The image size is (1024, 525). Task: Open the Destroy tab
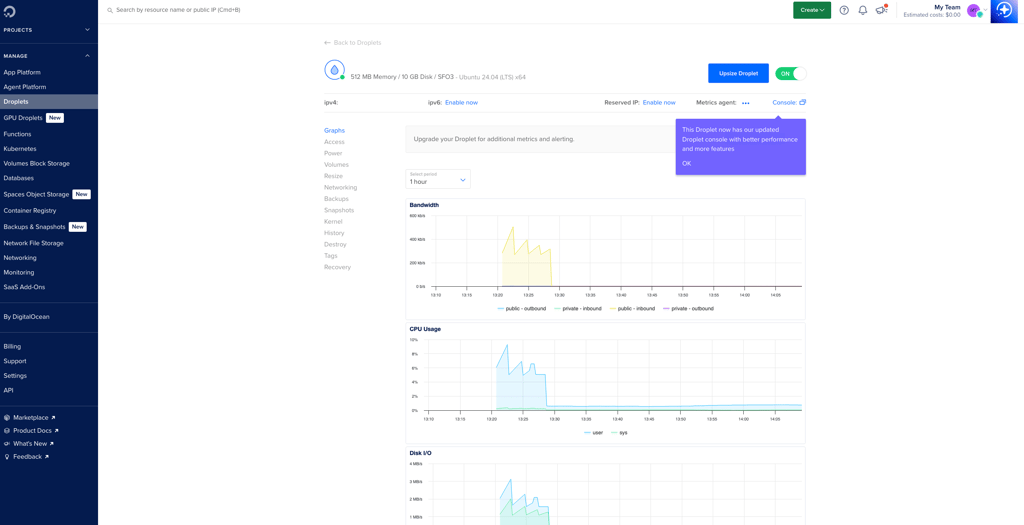tap(335, 244)
